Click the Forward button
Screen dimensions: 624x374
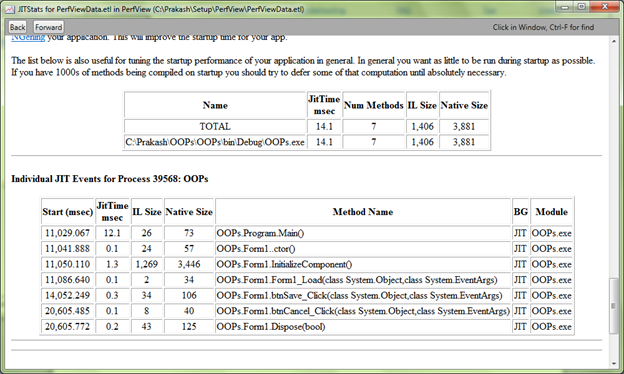tap(48, 27)
